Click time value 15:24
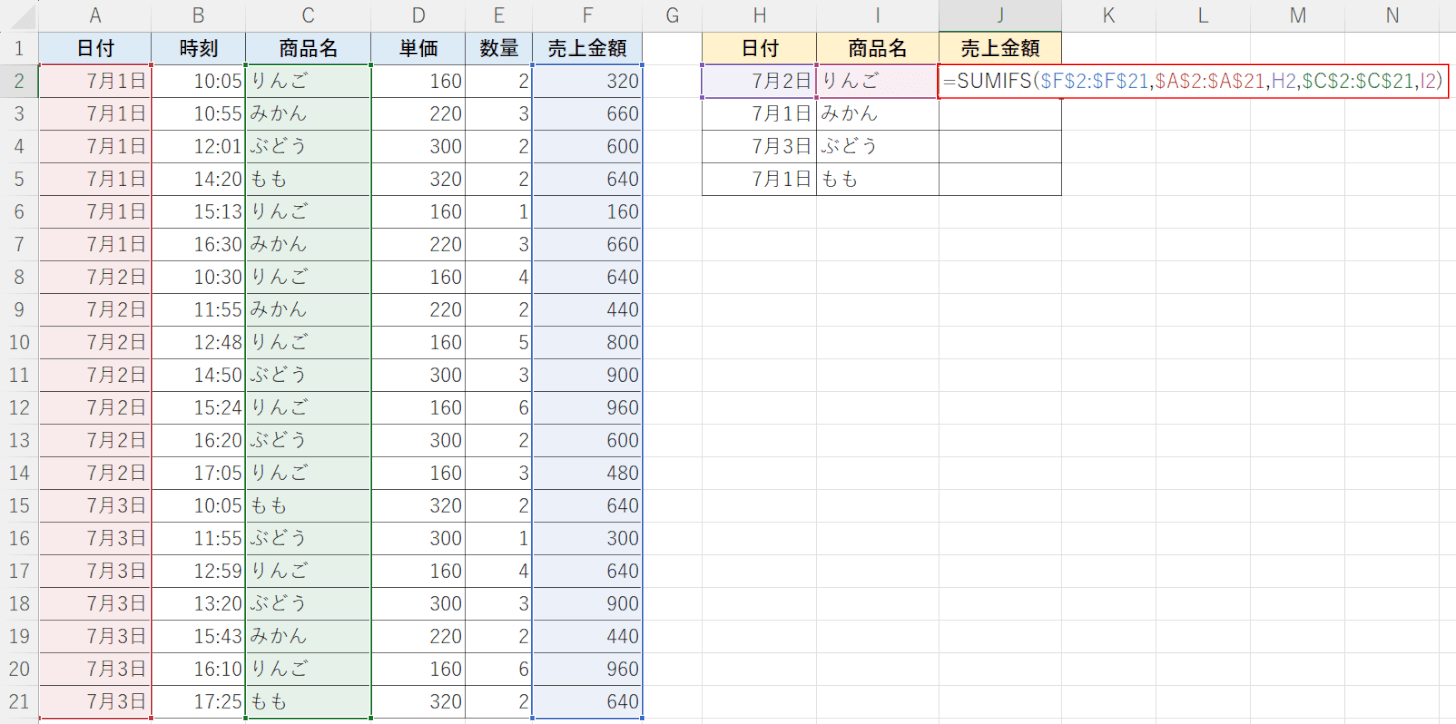This screenshot has width=1456, height=724. 199,407
